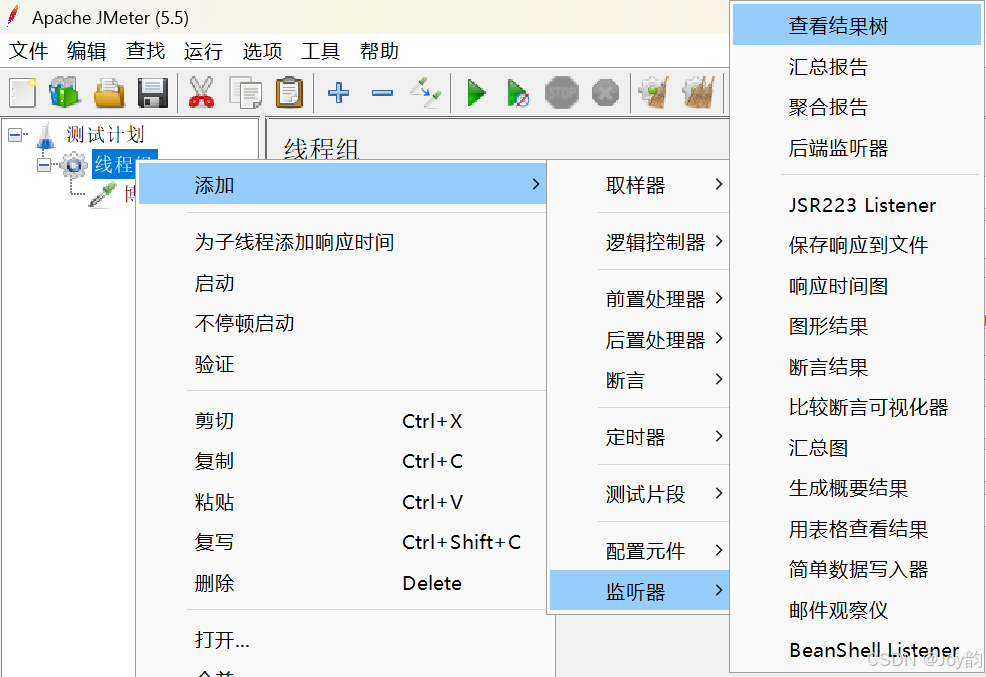Expand all with the blue plus icon
986x677 pixels.
tap(338, 93)
